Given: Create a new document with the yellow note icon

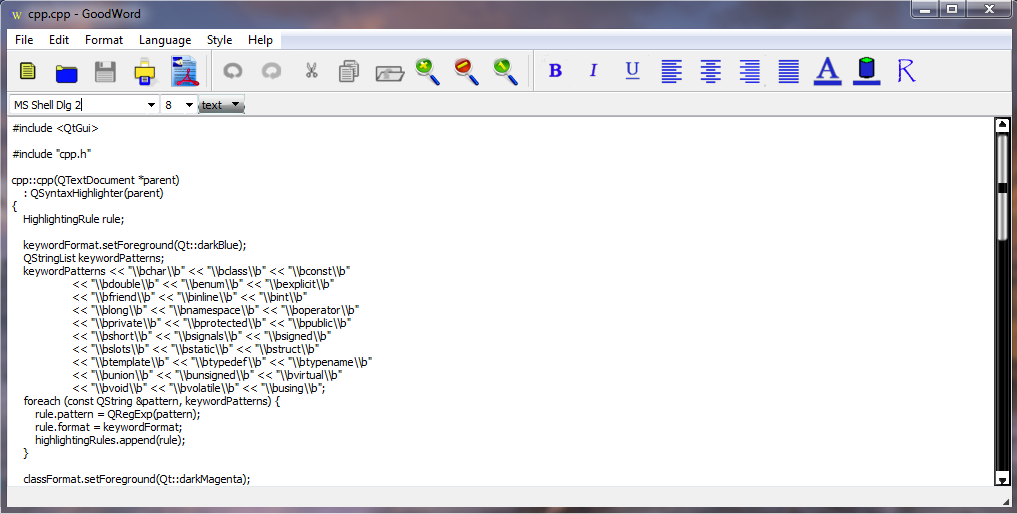Looking at the screenshot, I should [x=27, y=70].
